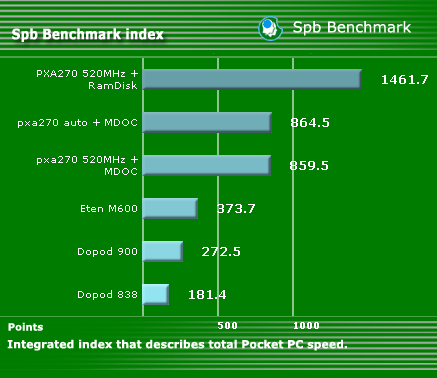
Task: Select the 'pxa270 auto + MDOC' label
Action: tap(78, 123)
